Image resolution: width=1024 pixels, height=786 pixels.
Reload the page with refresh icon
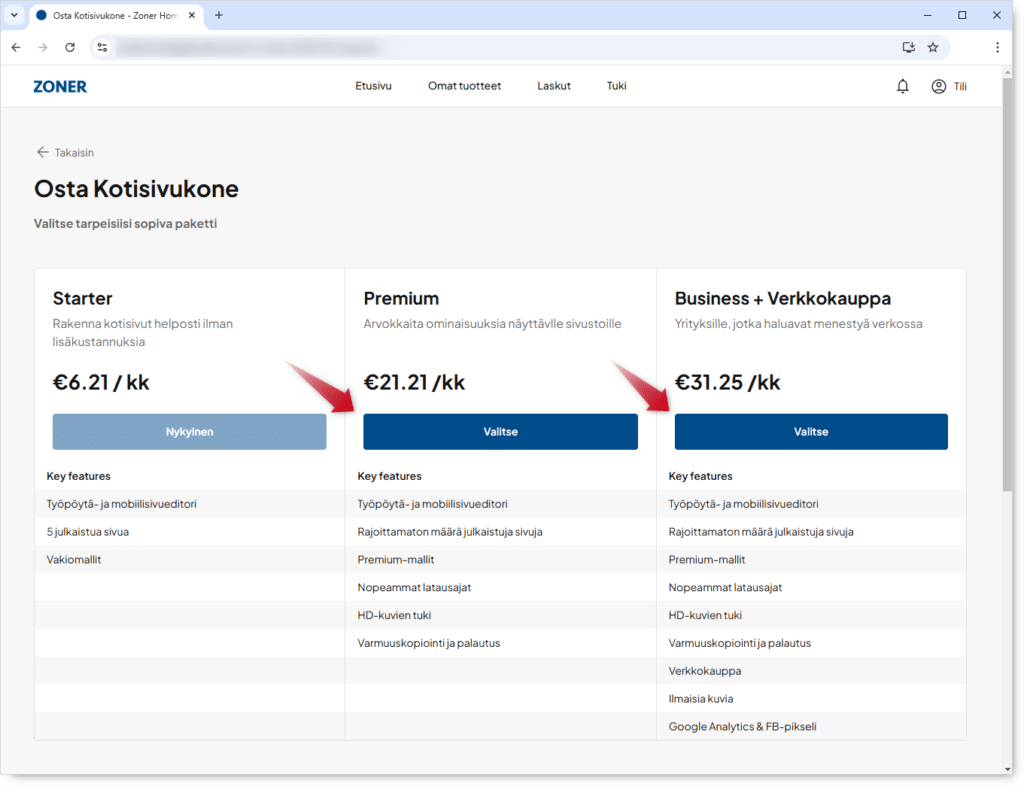pyautogui.click(x=70, y=47)
